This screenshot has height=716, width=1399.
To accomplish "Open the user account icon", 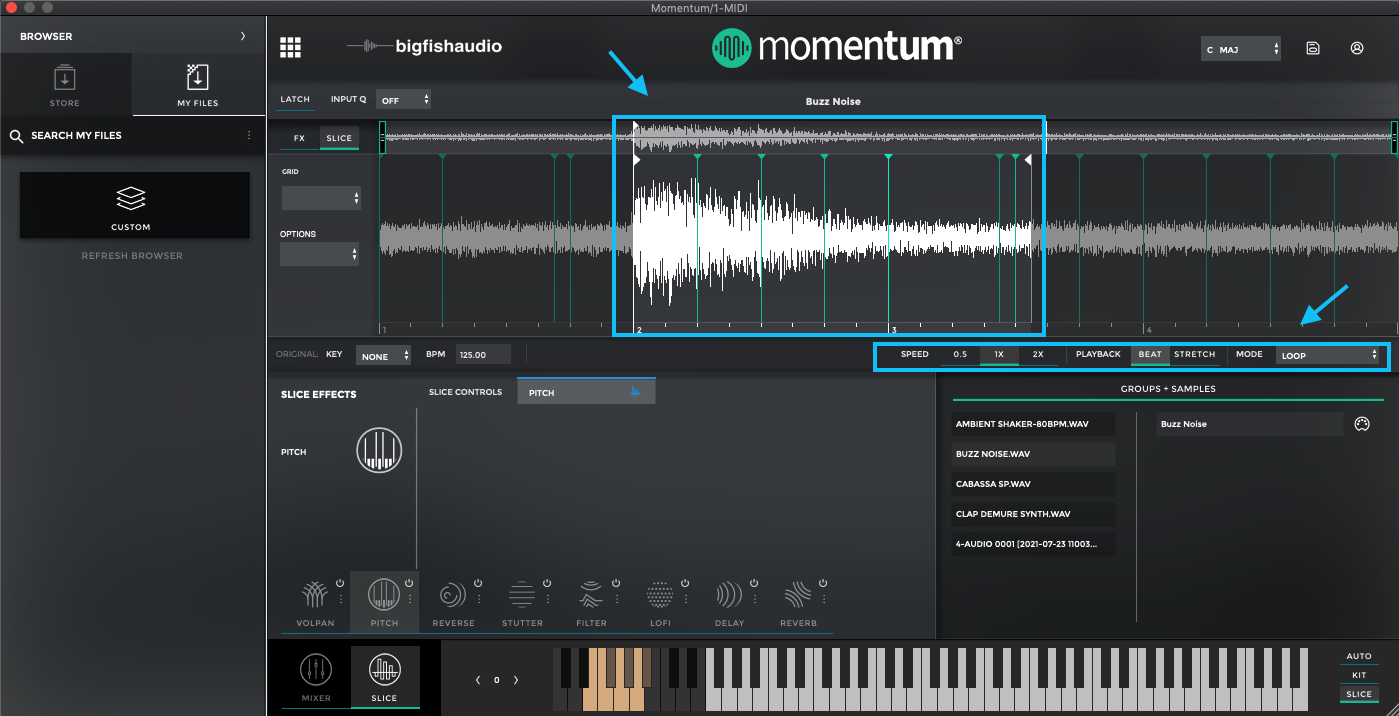I will coord(1357,47).
